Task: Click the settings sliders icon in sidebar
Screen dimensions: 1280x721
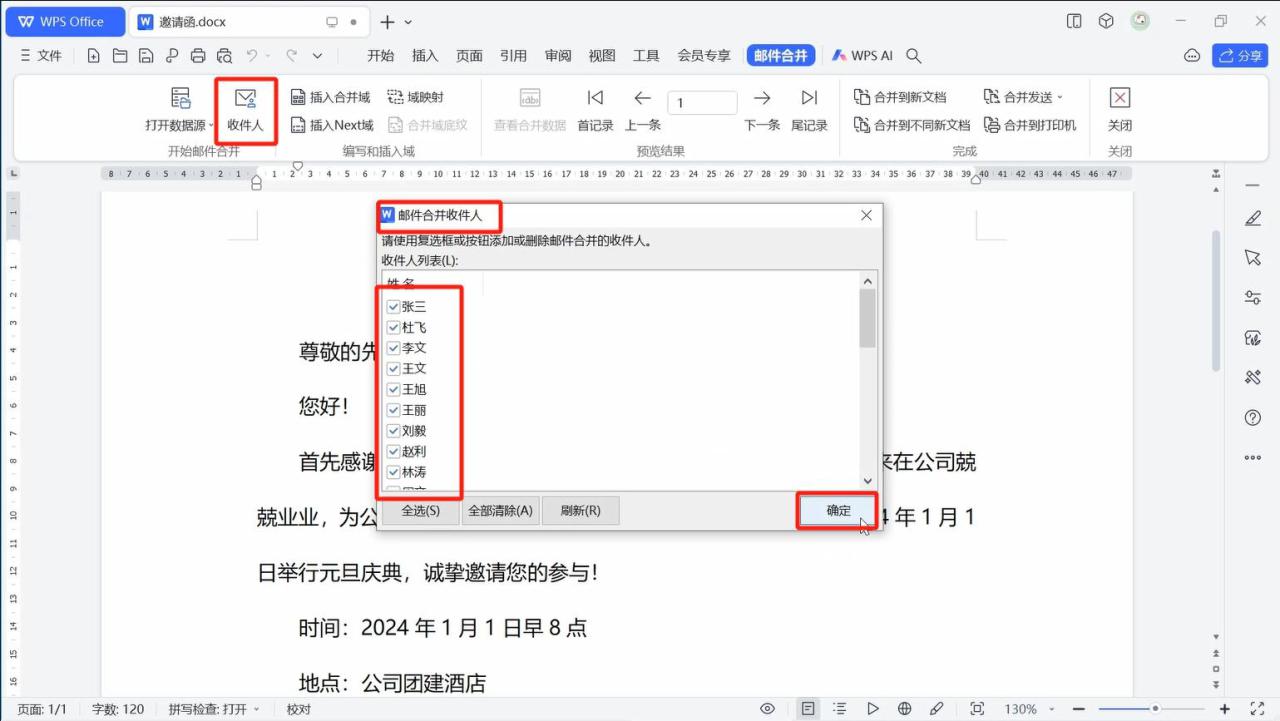Action: click(1252, 297)
